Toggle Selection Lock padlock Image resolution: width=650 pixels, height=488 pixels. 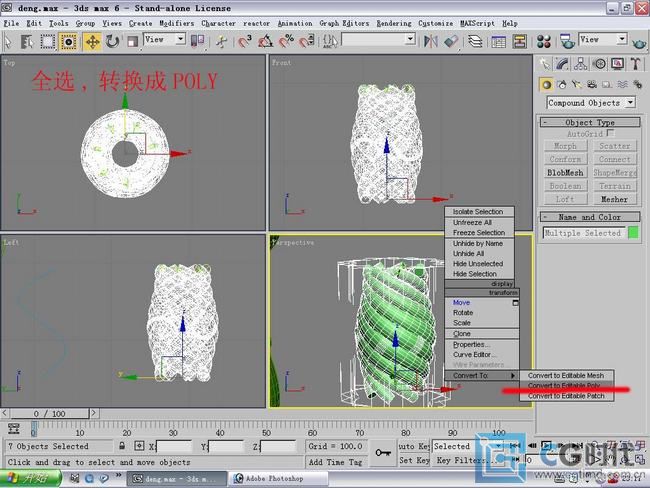click(122, 446)
